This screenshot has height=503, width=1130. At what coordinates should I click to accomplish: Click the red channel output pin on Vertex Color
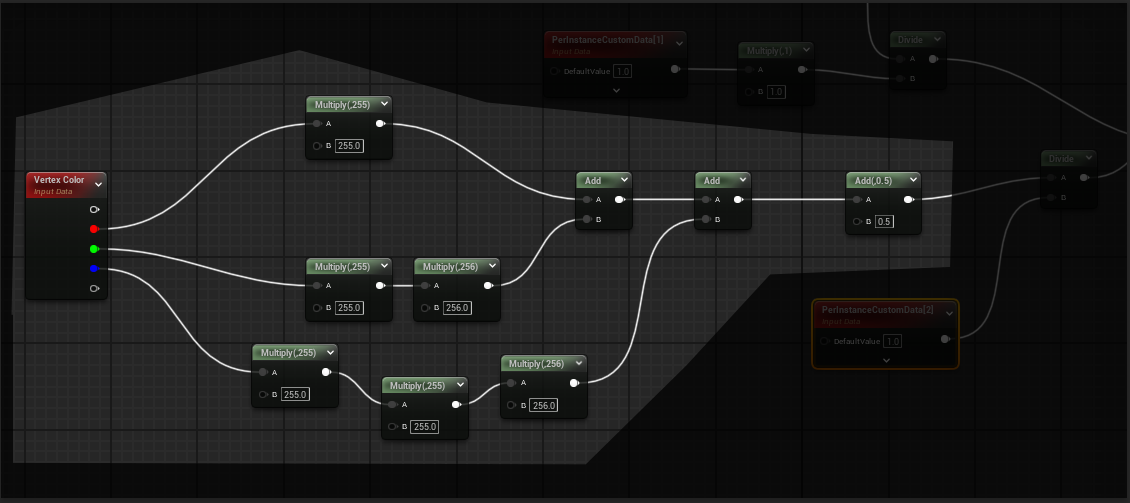tap(94, 229)
